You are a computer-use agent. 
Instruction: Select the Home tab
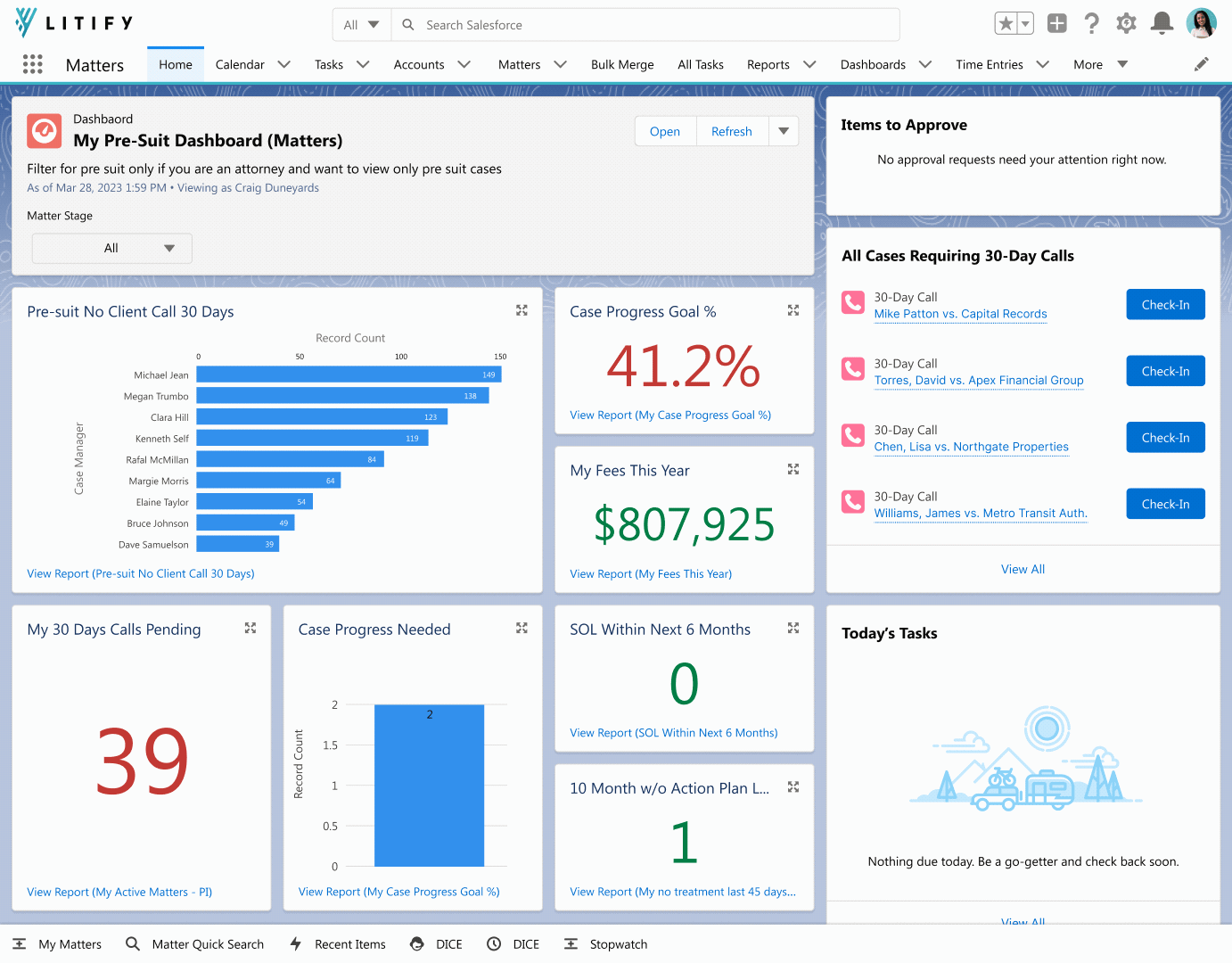click(176, 64)
